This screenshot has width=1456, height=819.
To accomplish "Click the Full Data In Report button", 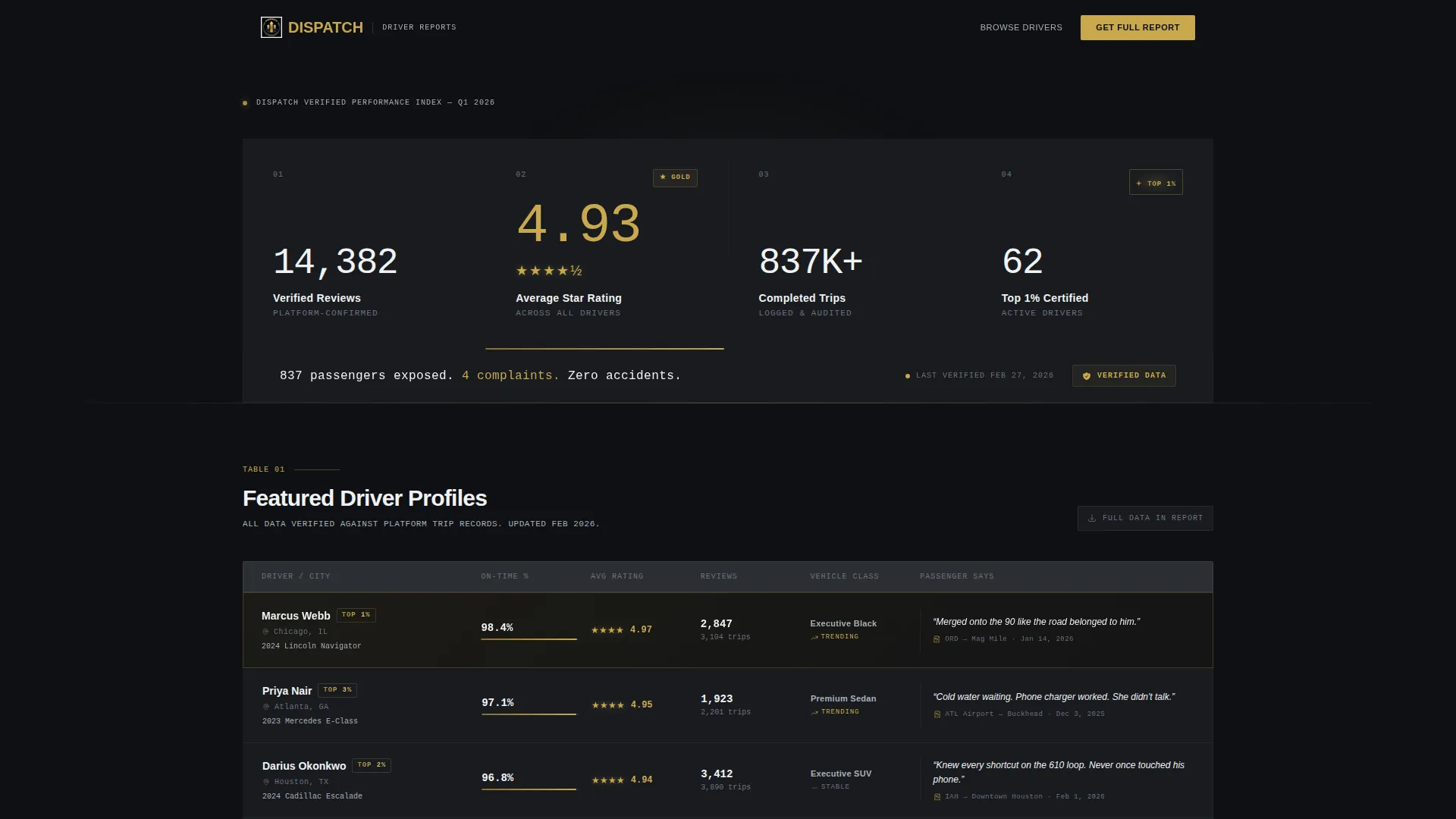I will point(1145,518).
